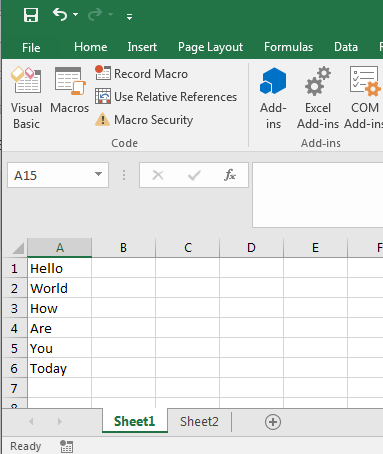Open the Excel Add-ins manager
The height and width of the screenshot is (454, 383).
coord(318,98)
